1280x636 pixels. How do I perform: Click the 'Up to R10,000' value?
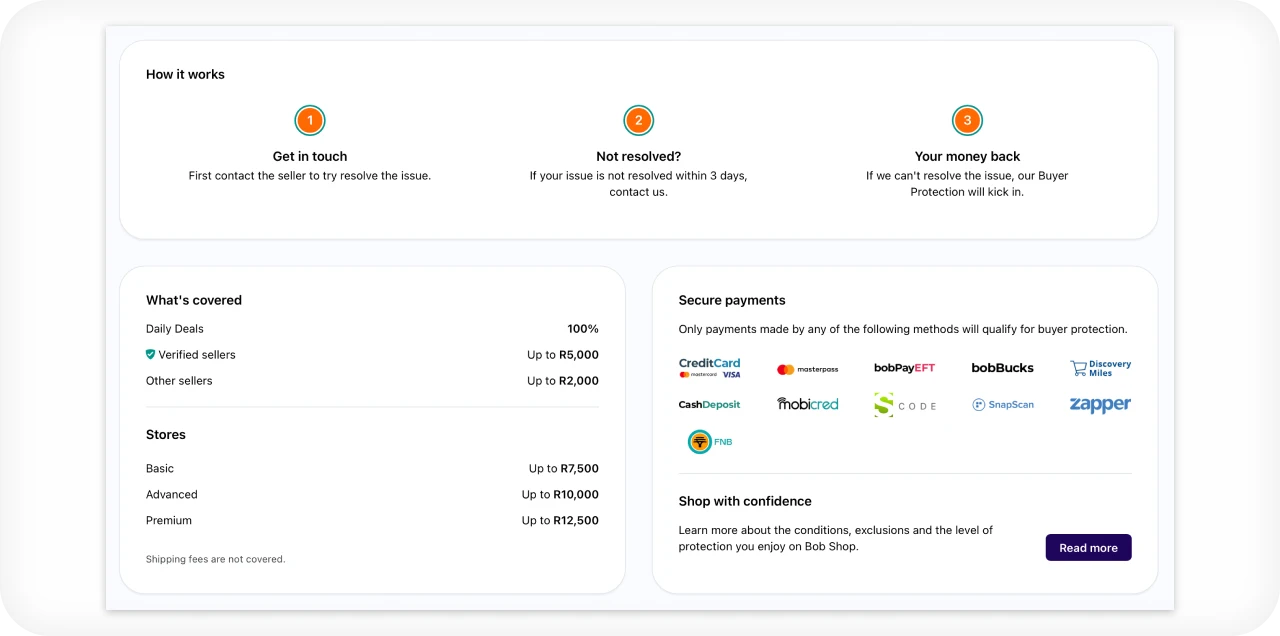tap(560, 494)
